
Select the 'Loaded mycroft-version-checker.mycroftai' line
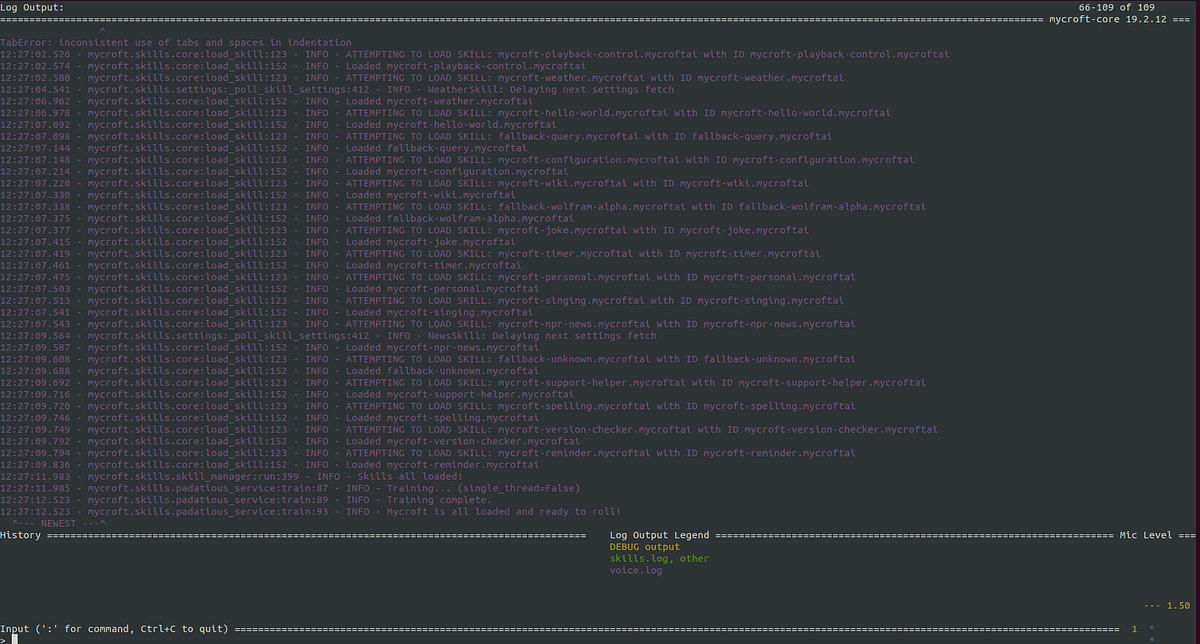pos(289,441)
